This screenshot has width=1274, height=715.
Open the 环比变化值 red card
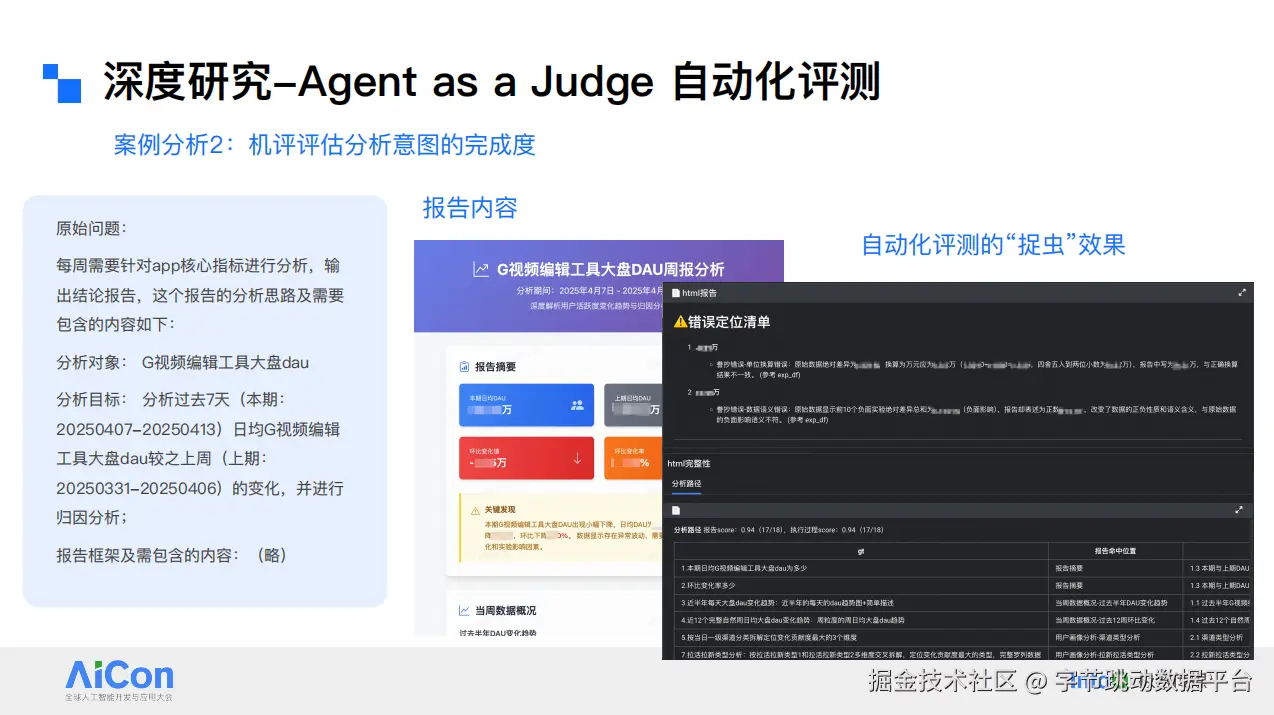click(526, 459)
